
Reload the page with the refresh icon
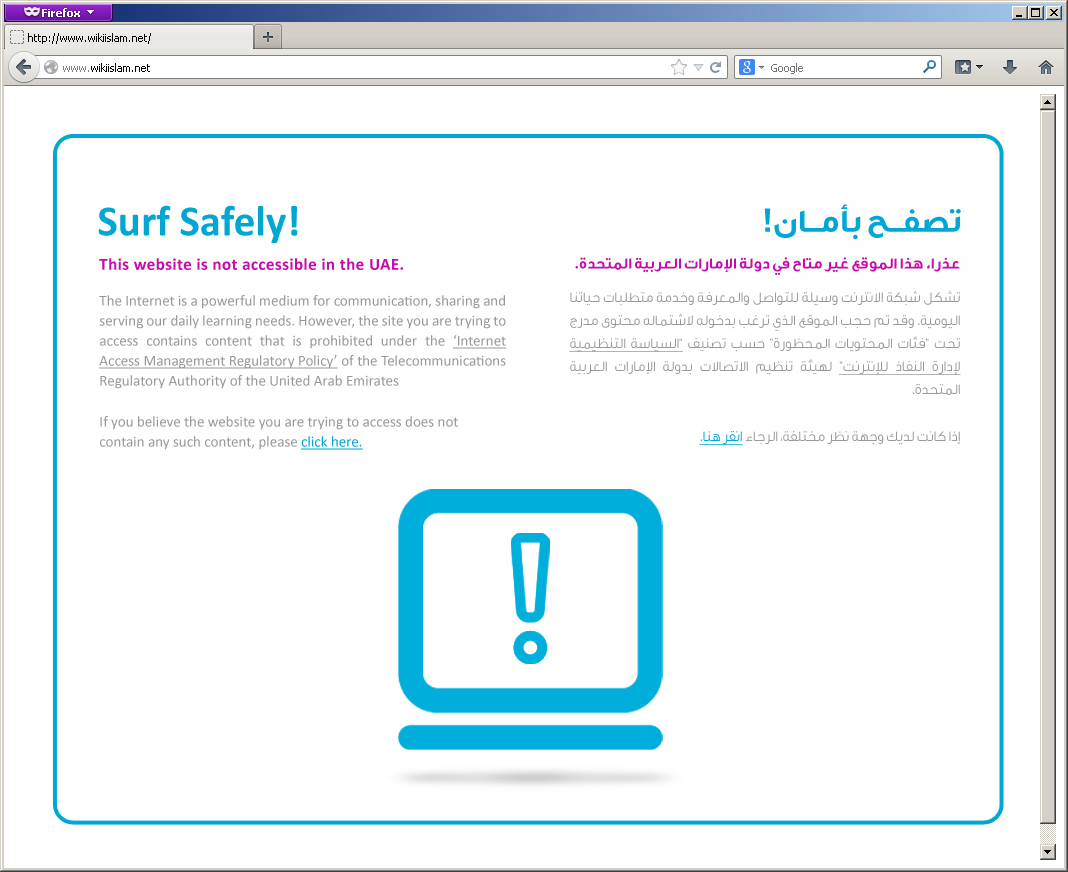[x=716, y=67]
